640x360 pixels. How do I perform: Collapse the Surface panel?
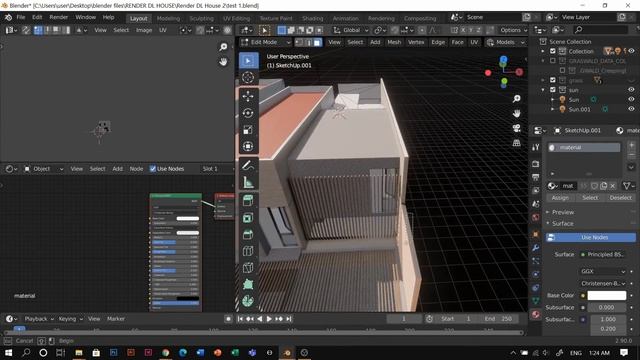(x=562, y=224)
